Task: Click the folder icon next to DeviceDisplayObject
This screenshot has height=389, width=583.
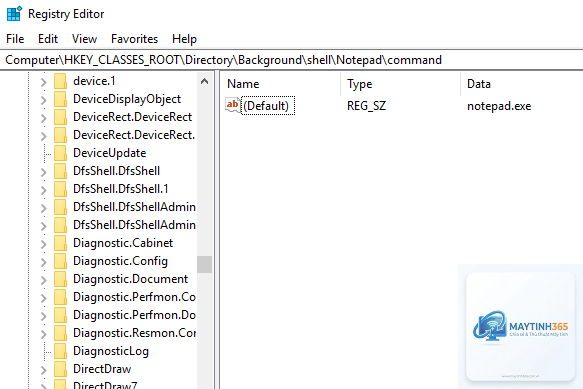Action: click(x=60, y=99)
